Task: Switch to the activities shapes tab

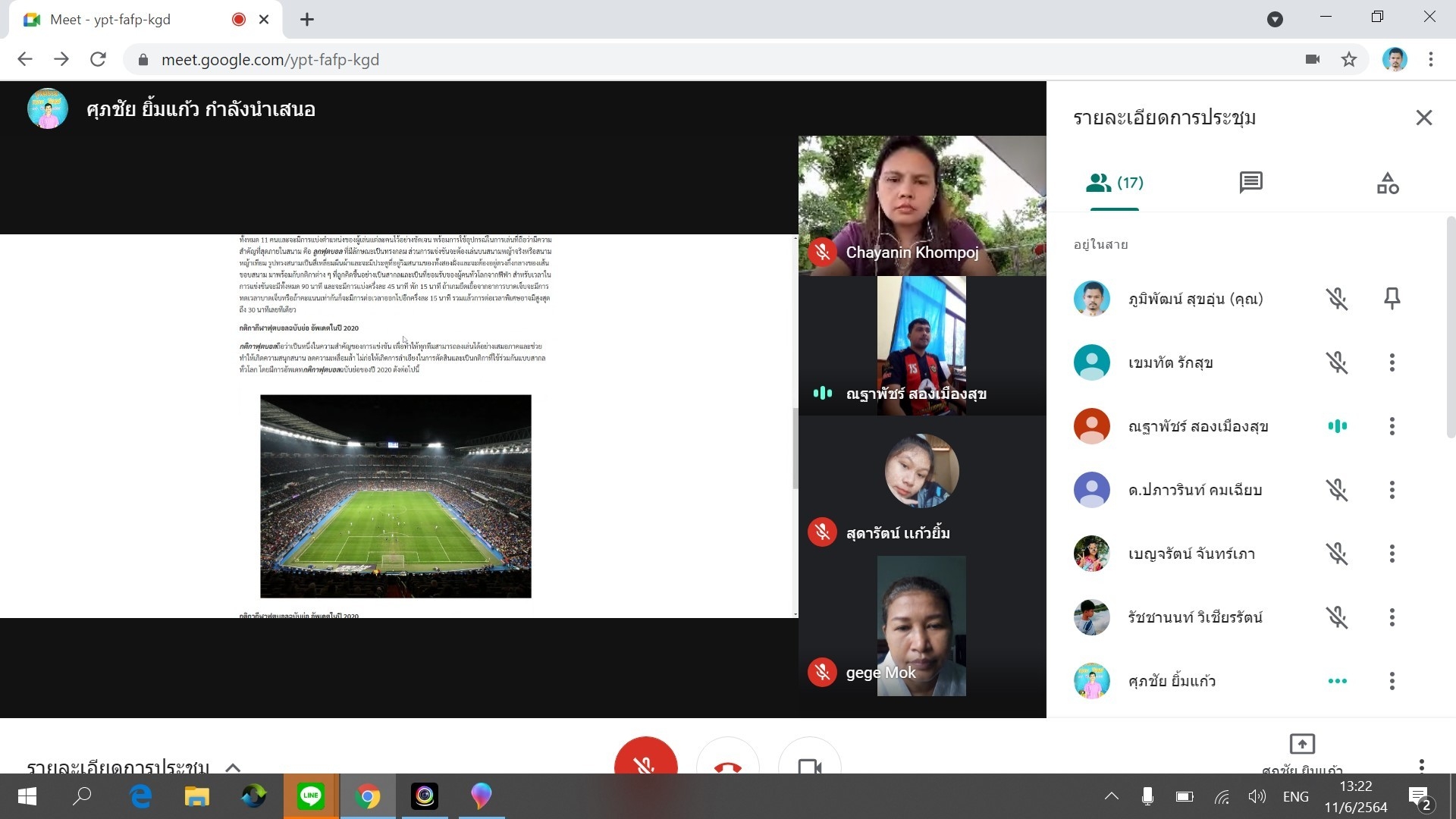Action: [1387, 183]
